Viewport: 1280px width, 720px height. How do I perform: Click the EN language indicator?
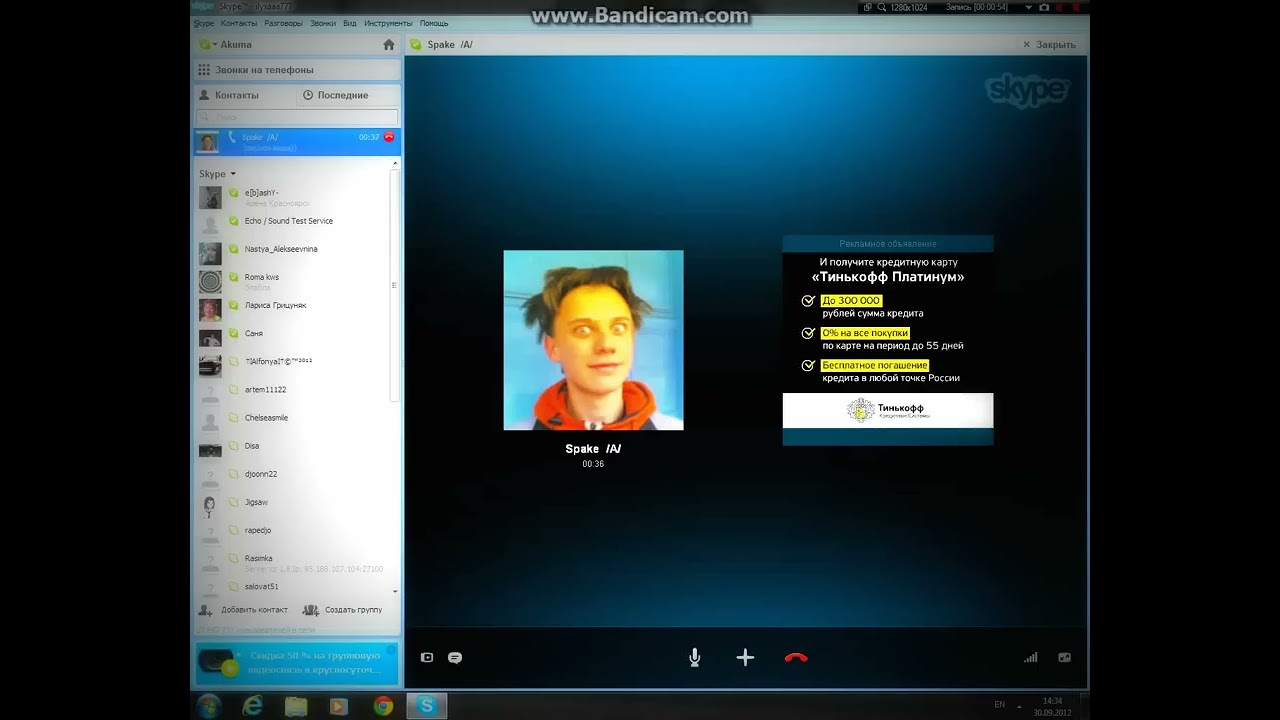click(1000, 705)
